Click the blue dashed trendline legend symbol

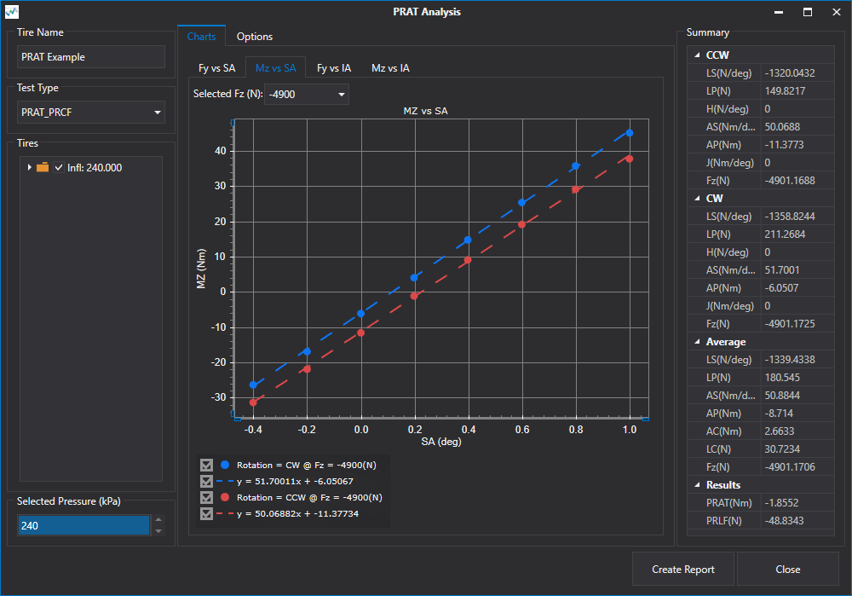[225, 481]
